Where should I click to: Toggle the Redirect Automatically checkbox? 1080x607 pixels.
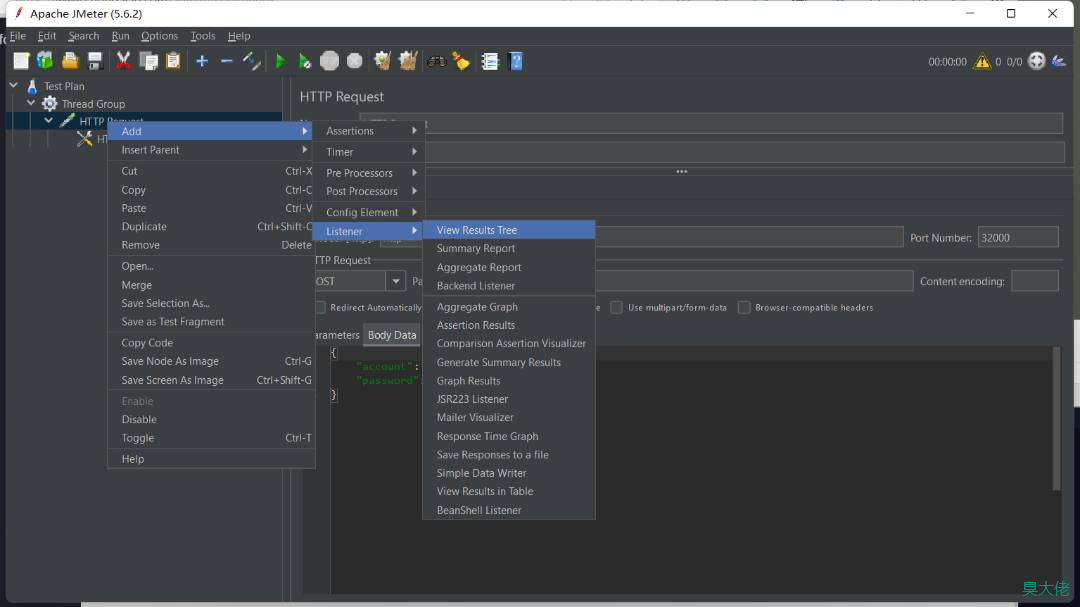pyautogui.click(x=320, y=307)
